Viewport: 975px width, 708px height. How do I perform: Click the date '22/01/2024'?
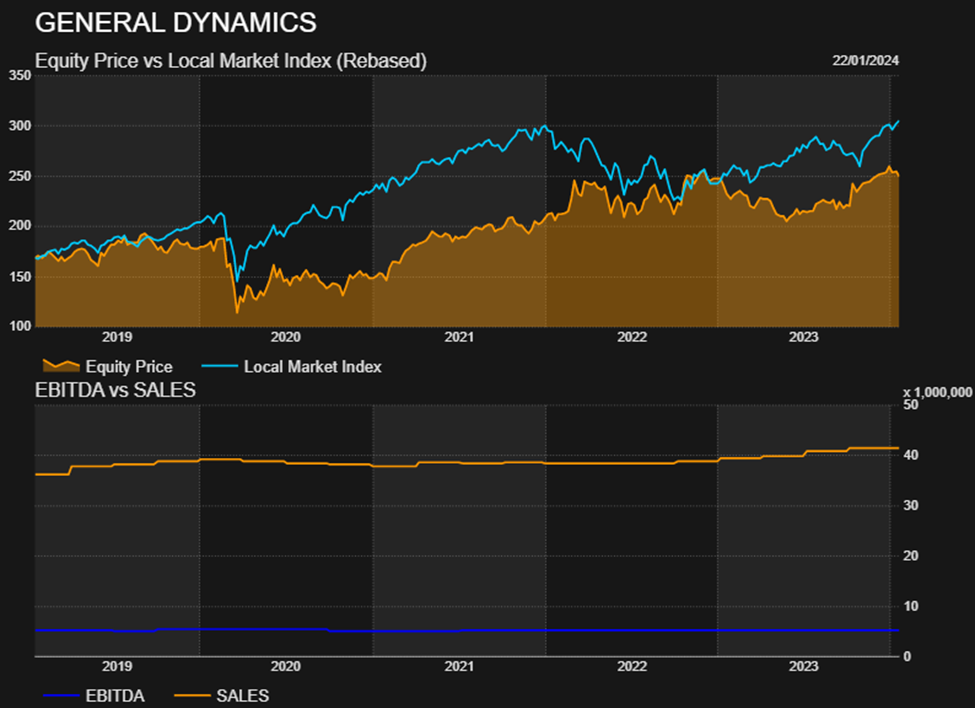click(866, 60)
